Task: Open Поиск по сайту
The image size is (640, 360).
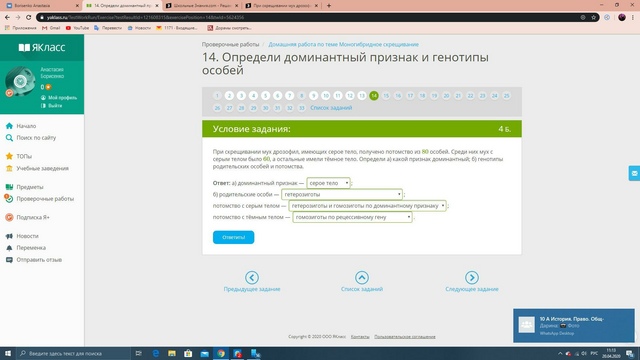Action: tap(36, 138)
